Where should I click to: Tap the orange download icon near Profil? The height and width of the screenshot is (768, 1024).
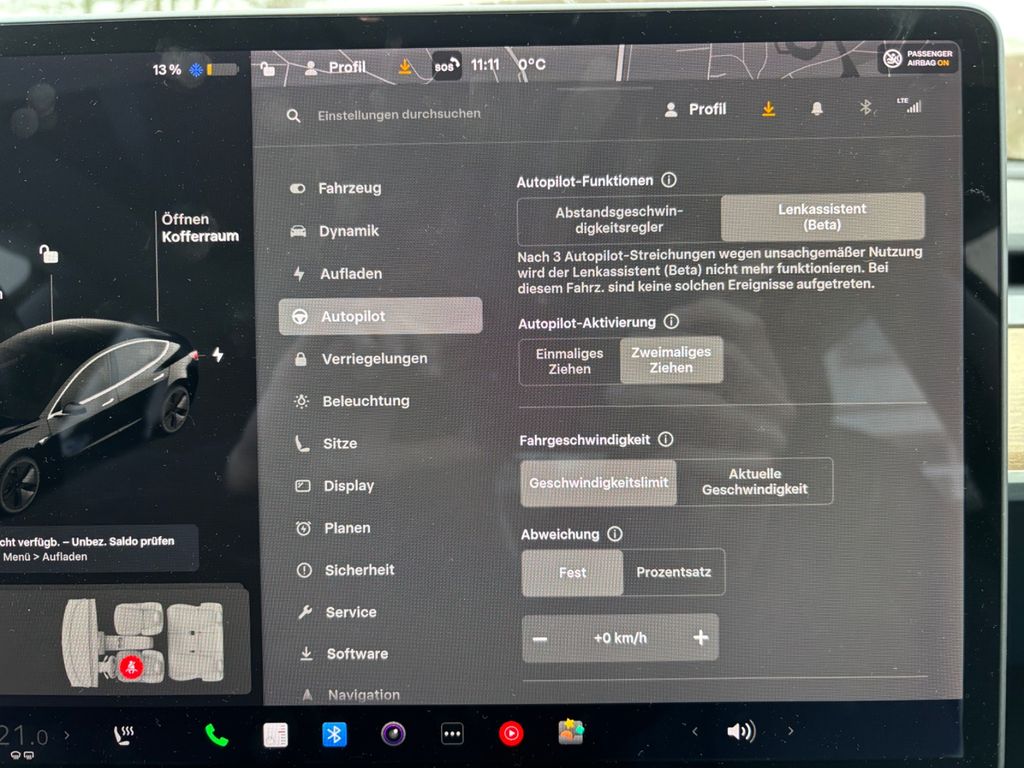click(769, 108)
